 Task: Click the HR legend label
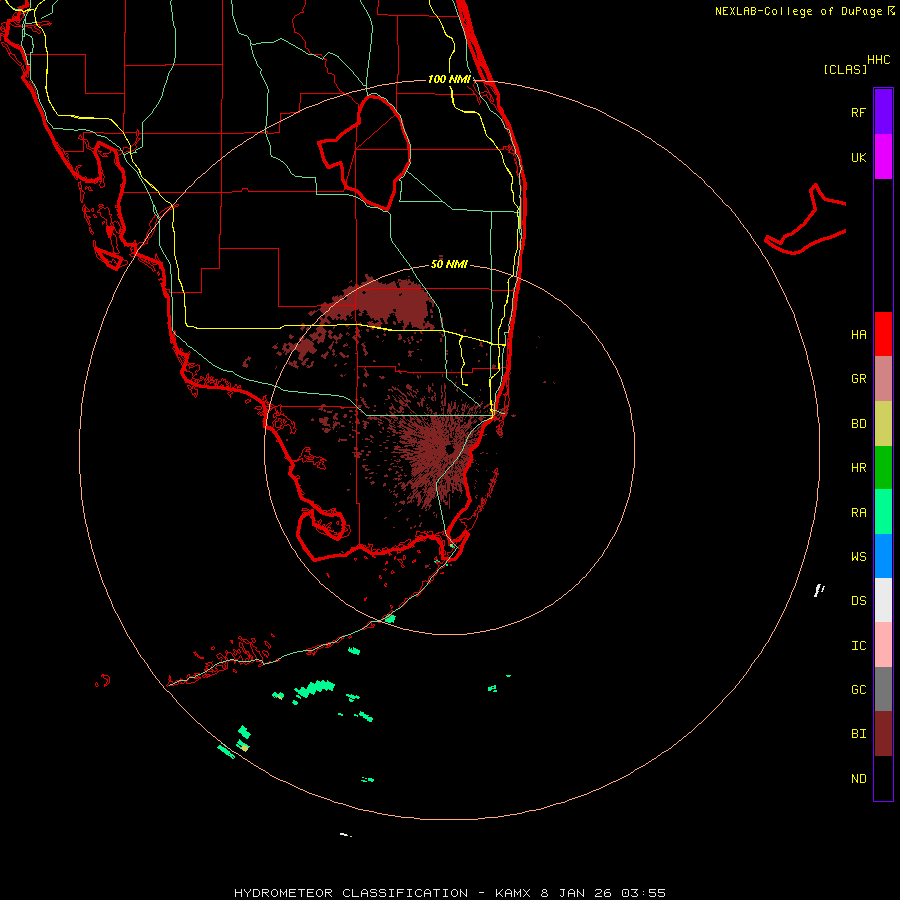(858, 467)
